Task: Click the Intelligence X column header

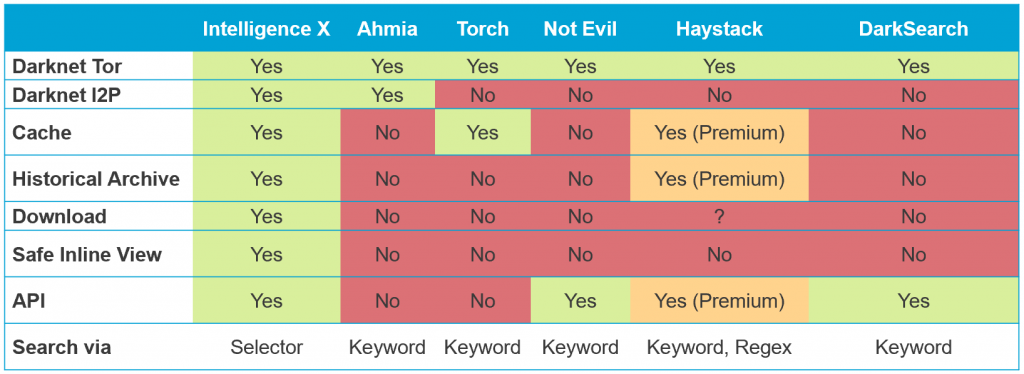Action: coord(266,29)
